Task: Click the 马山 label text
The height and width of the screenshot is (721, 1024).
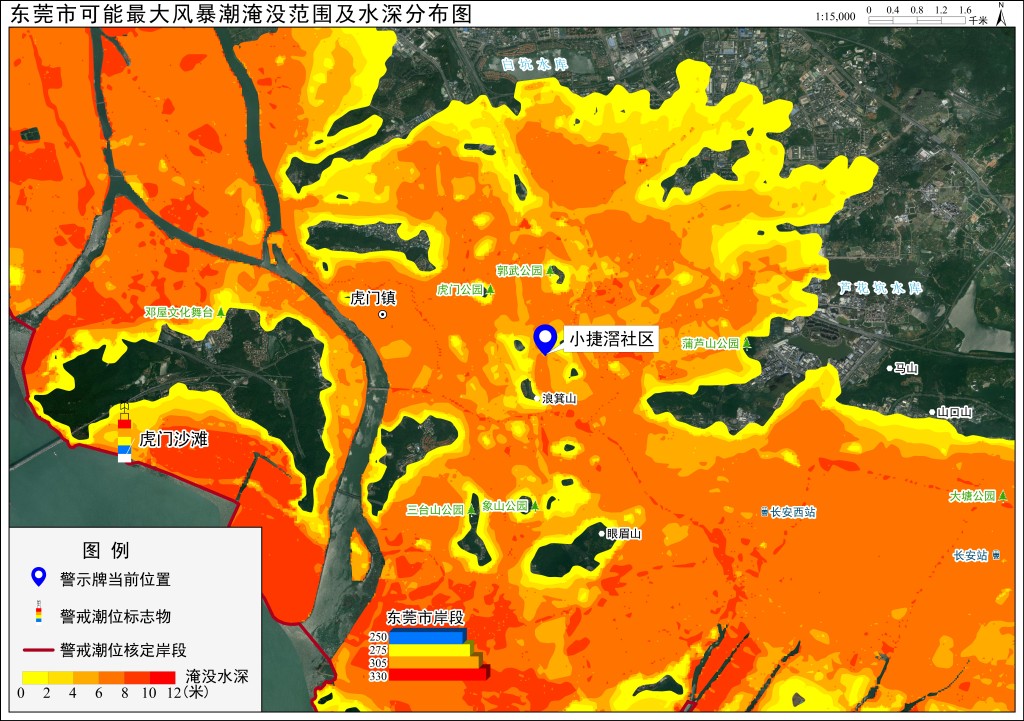Action: [x=906, y=368]
